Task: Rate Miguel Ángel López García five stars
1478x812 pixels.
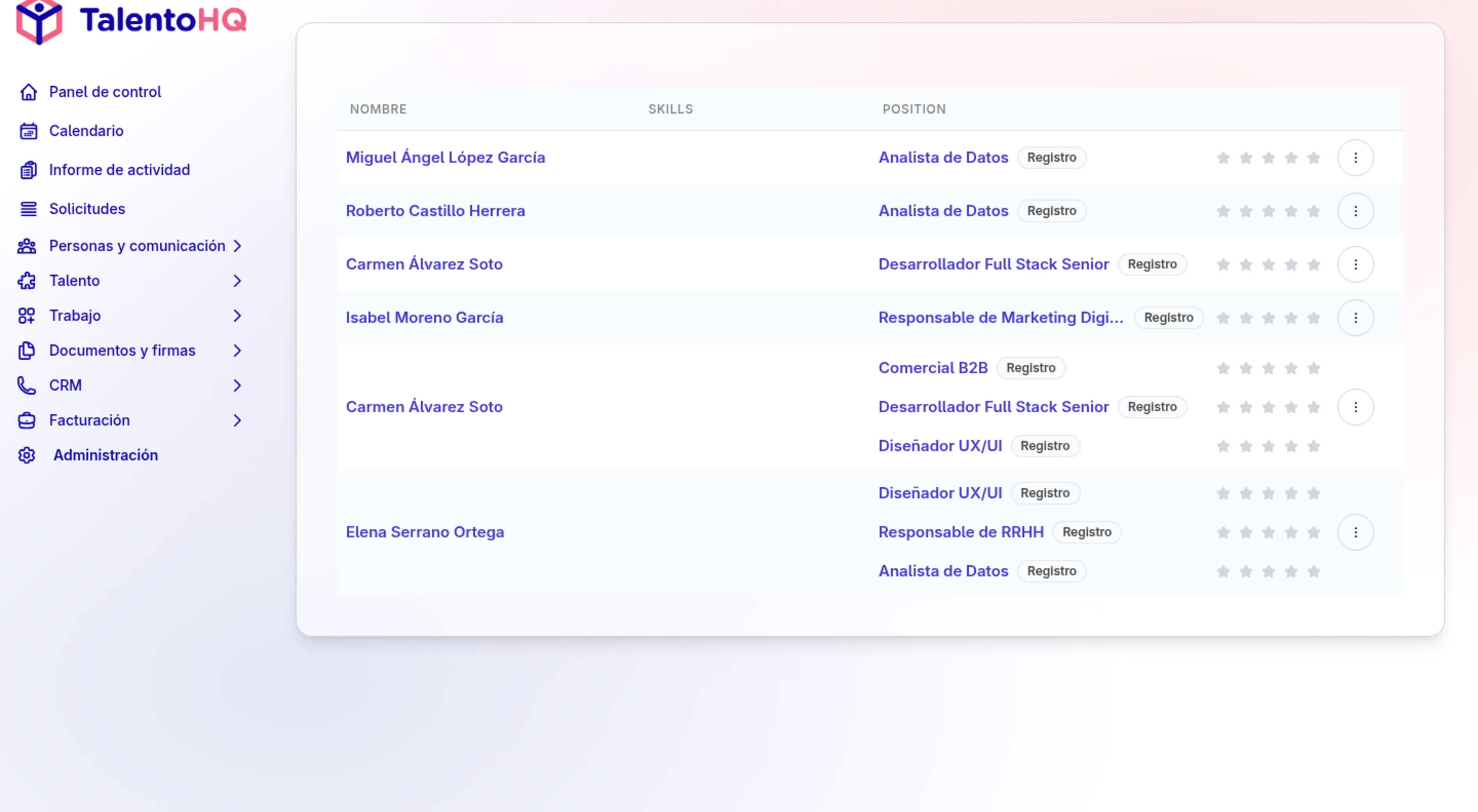Action: click(1313, 158)
